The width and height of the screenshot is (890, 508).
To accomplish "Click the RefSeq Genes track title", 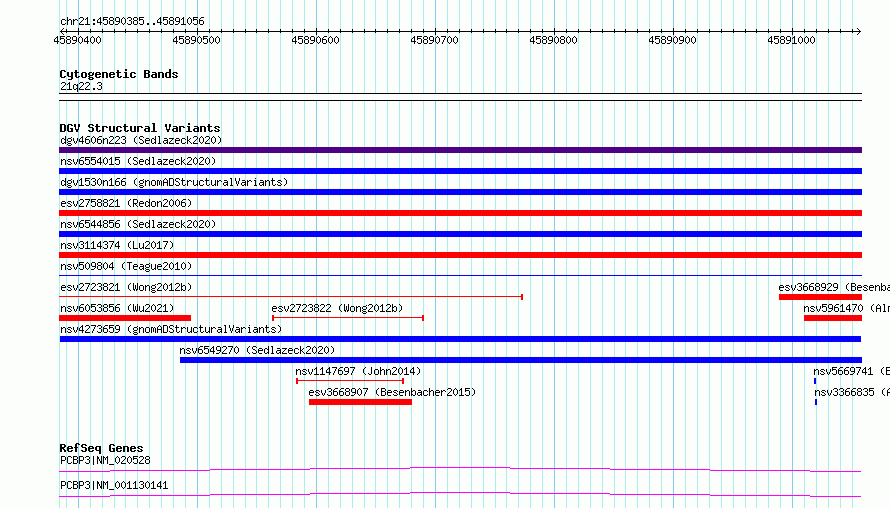I will (101, 448).
